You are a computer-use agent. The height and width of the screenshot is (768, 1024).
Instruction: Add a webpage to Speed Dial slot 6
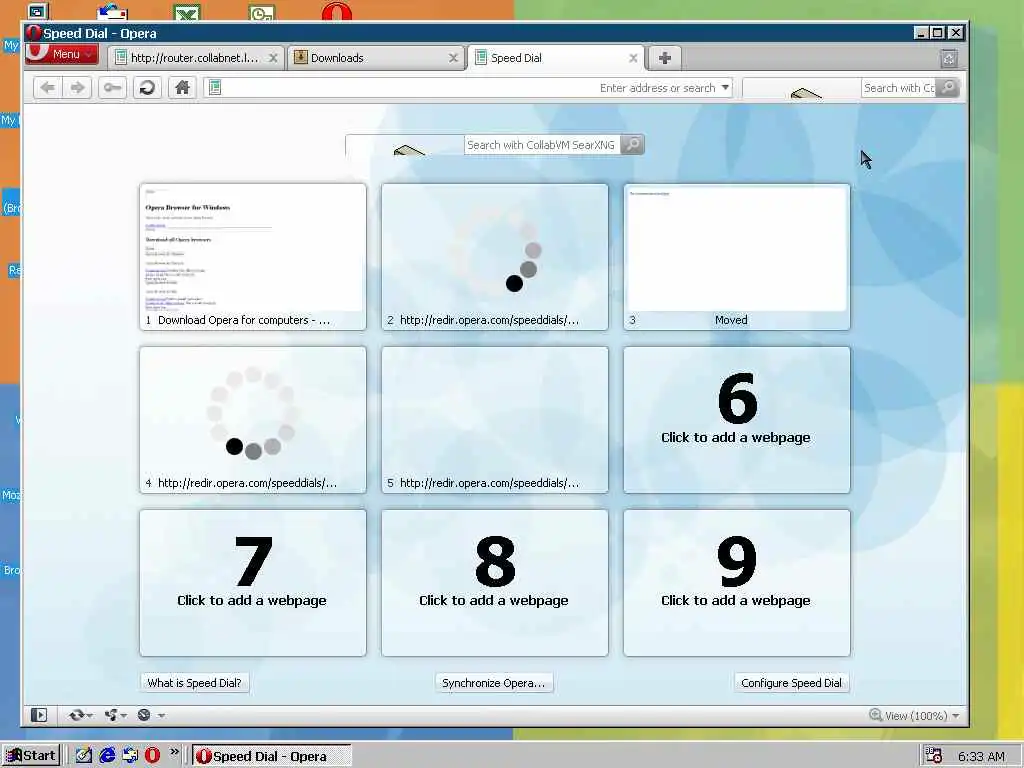click(737, 420)
